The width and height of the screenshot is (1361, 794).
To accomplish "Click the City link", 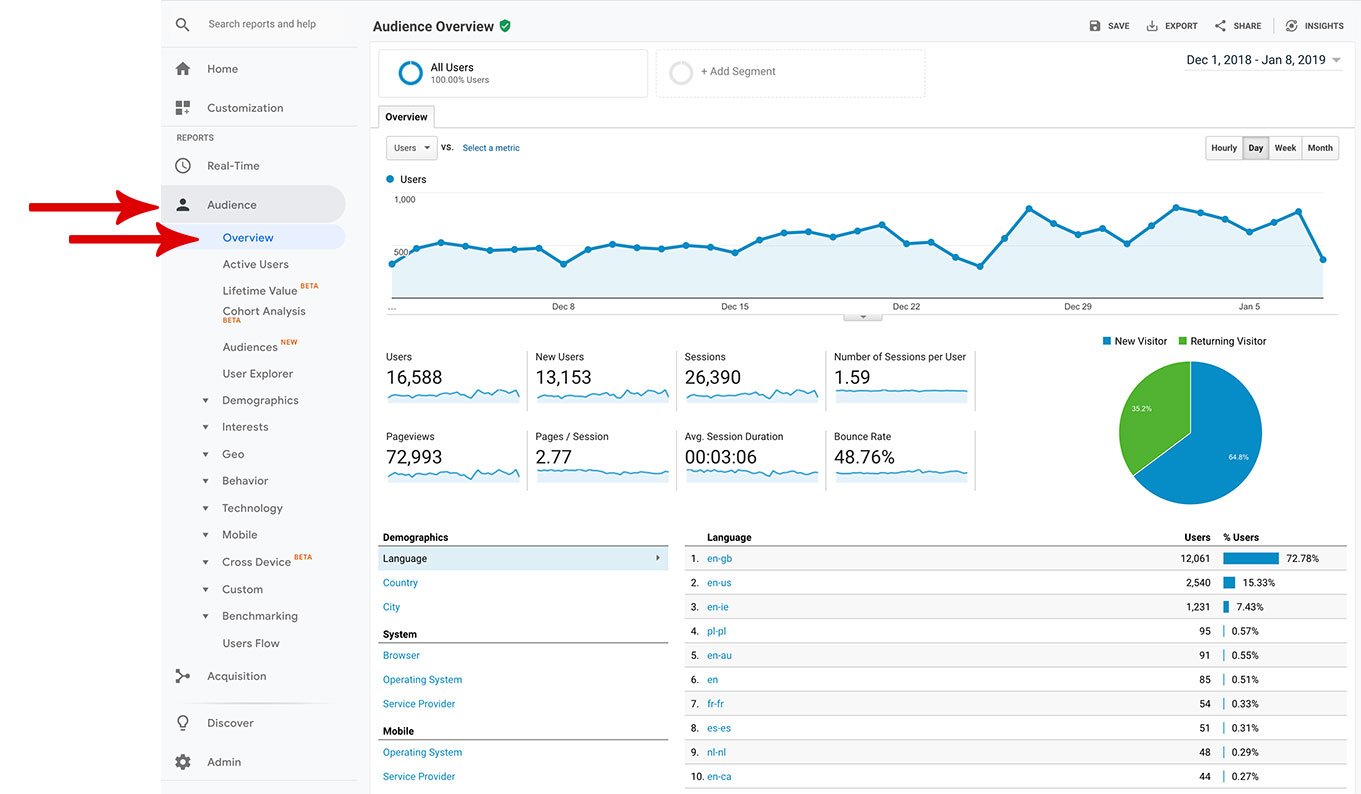I will tap(391, 607).
